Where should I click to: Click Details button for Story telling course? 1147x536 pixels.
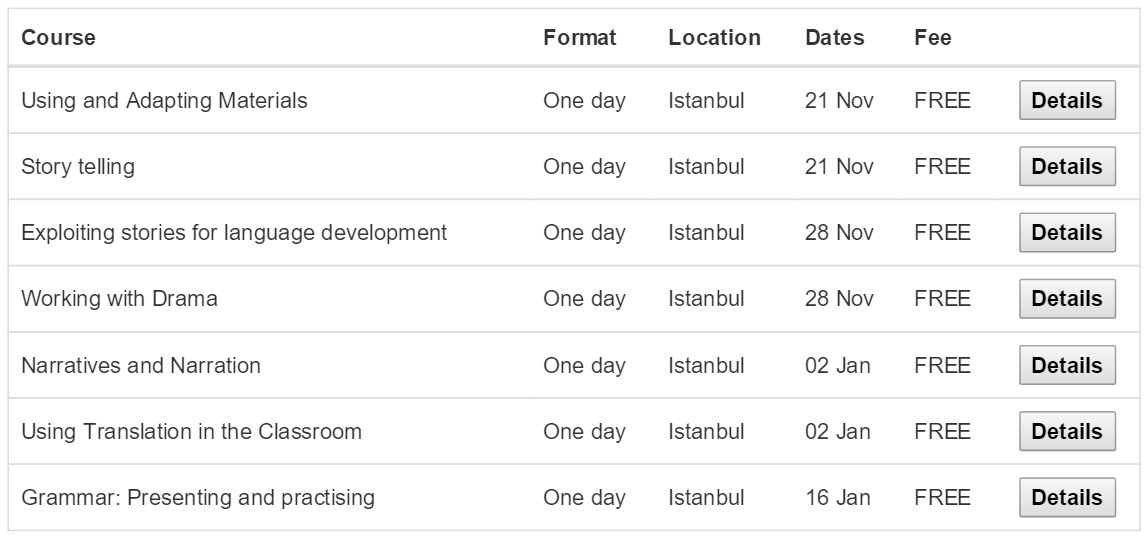pos(1066,167)
